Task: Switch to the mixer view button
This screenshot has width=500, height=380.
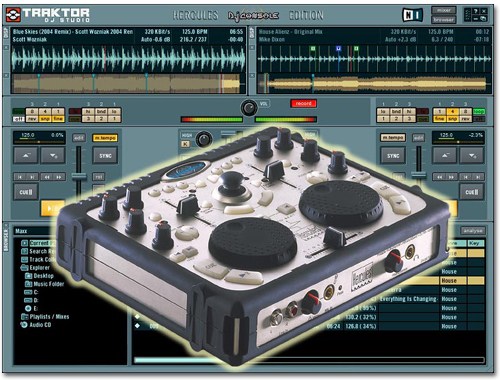Action: tap(444, 10)
